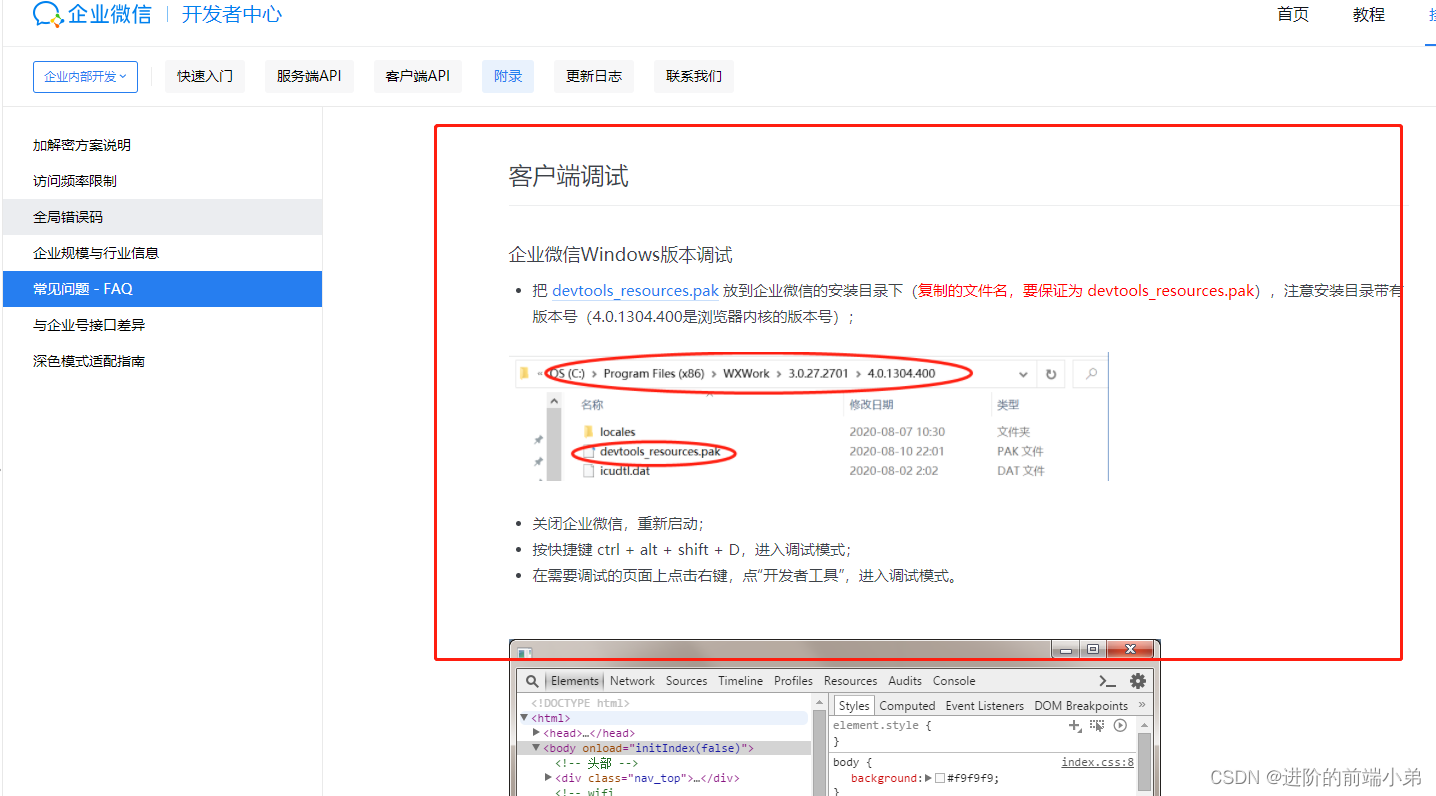
Task: Click 开发者中心 header link
Action: [232, 14]
